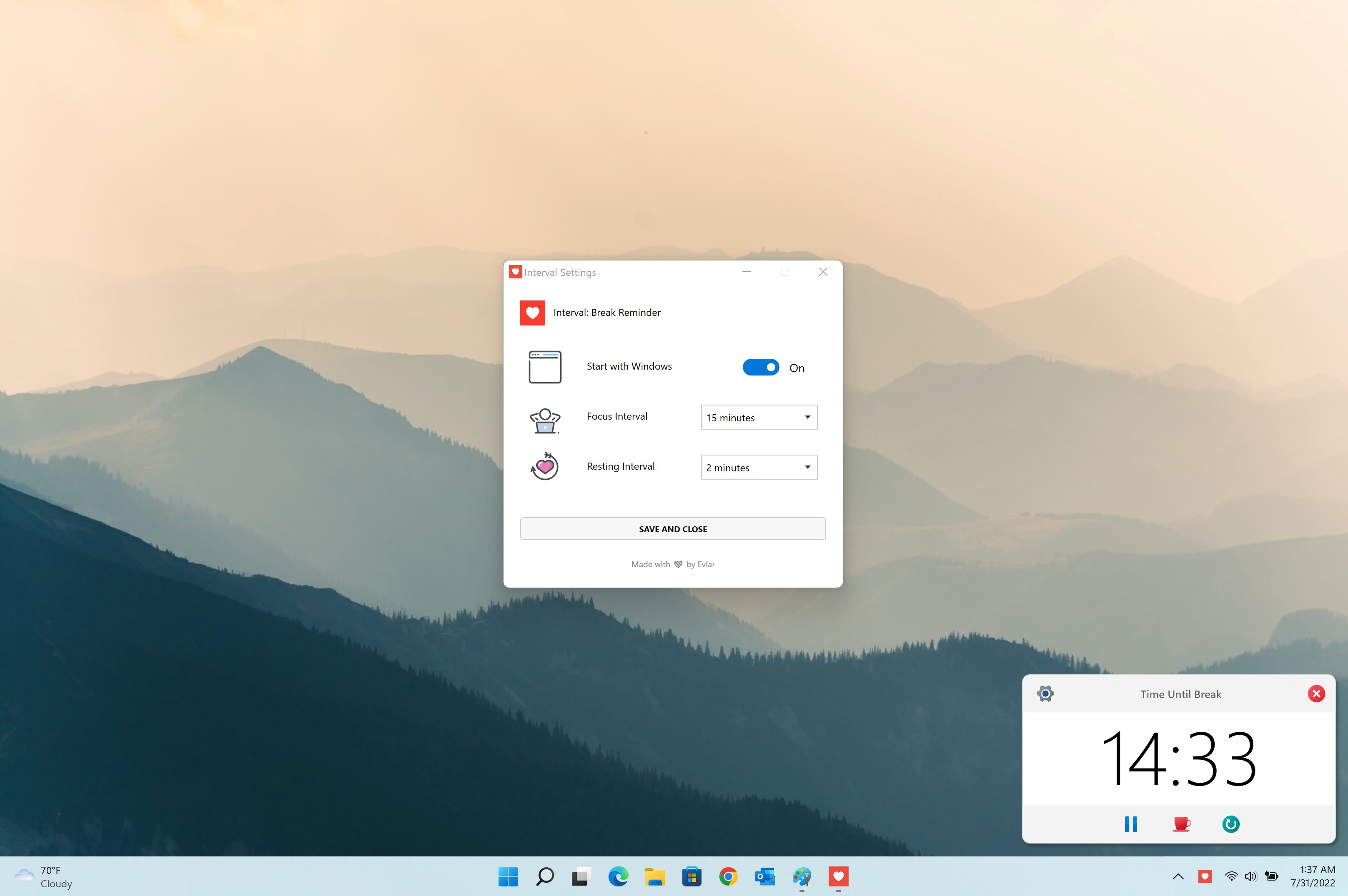Click the Interval heart logo in settings header

pyautogui.click(x=532, y=313)
